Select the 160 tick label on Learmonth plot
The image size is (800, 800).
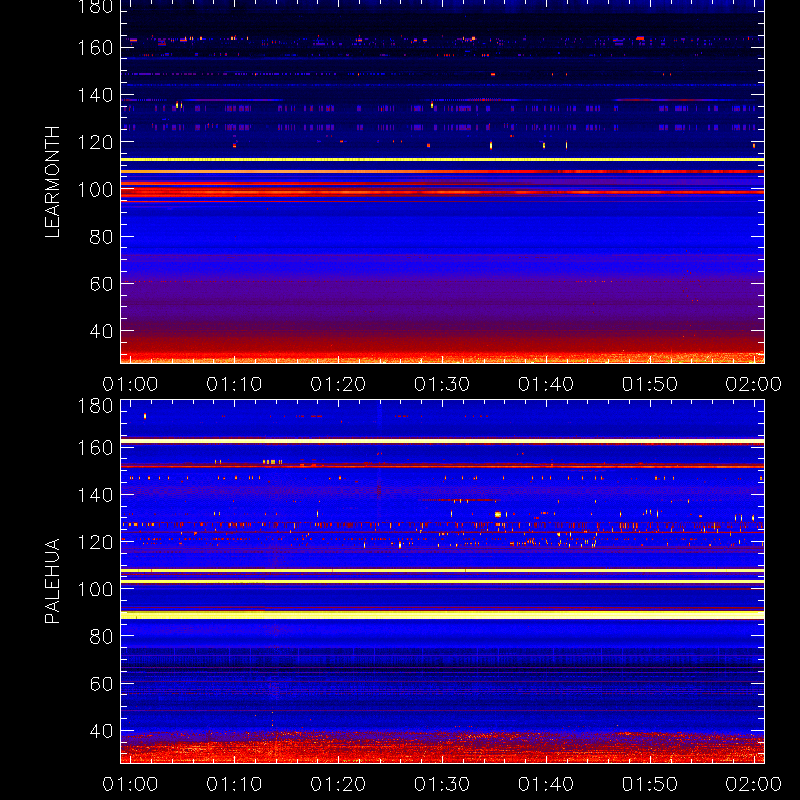tap(95, 48)
